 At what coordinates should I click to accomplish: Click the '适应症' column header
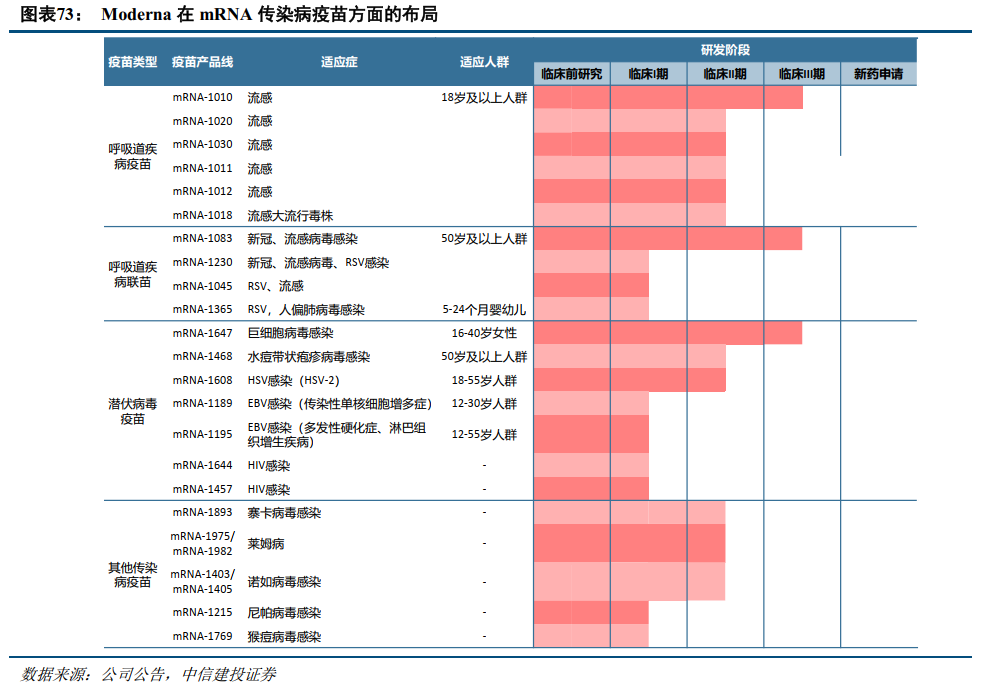click(x=339, y=62)
